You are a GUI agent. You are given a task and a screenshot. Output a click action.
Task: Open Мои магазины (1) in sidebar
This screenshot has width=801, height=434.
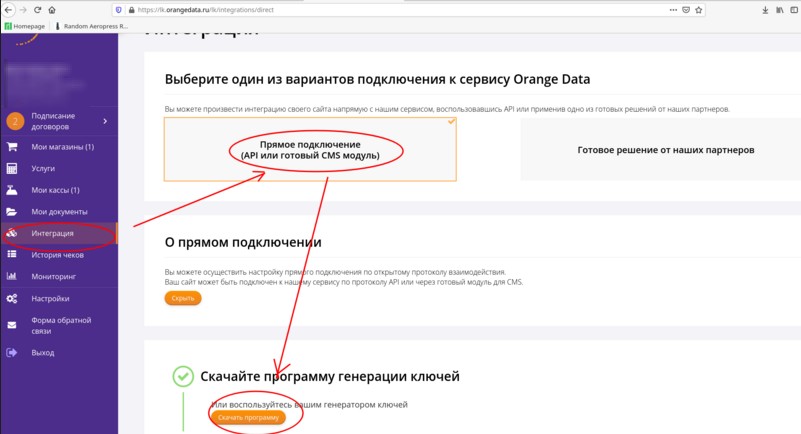(x=62, y=147)
